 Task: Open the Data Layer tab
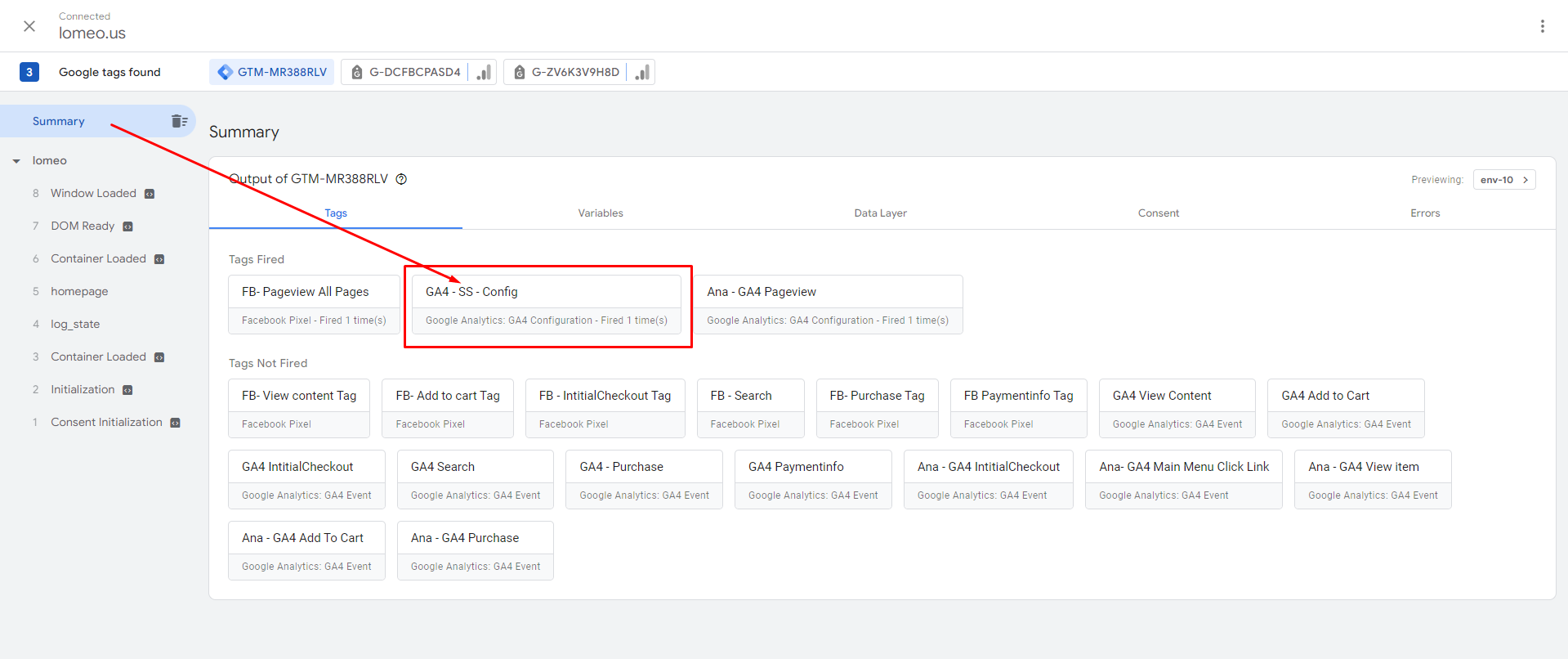click(880, 213)
